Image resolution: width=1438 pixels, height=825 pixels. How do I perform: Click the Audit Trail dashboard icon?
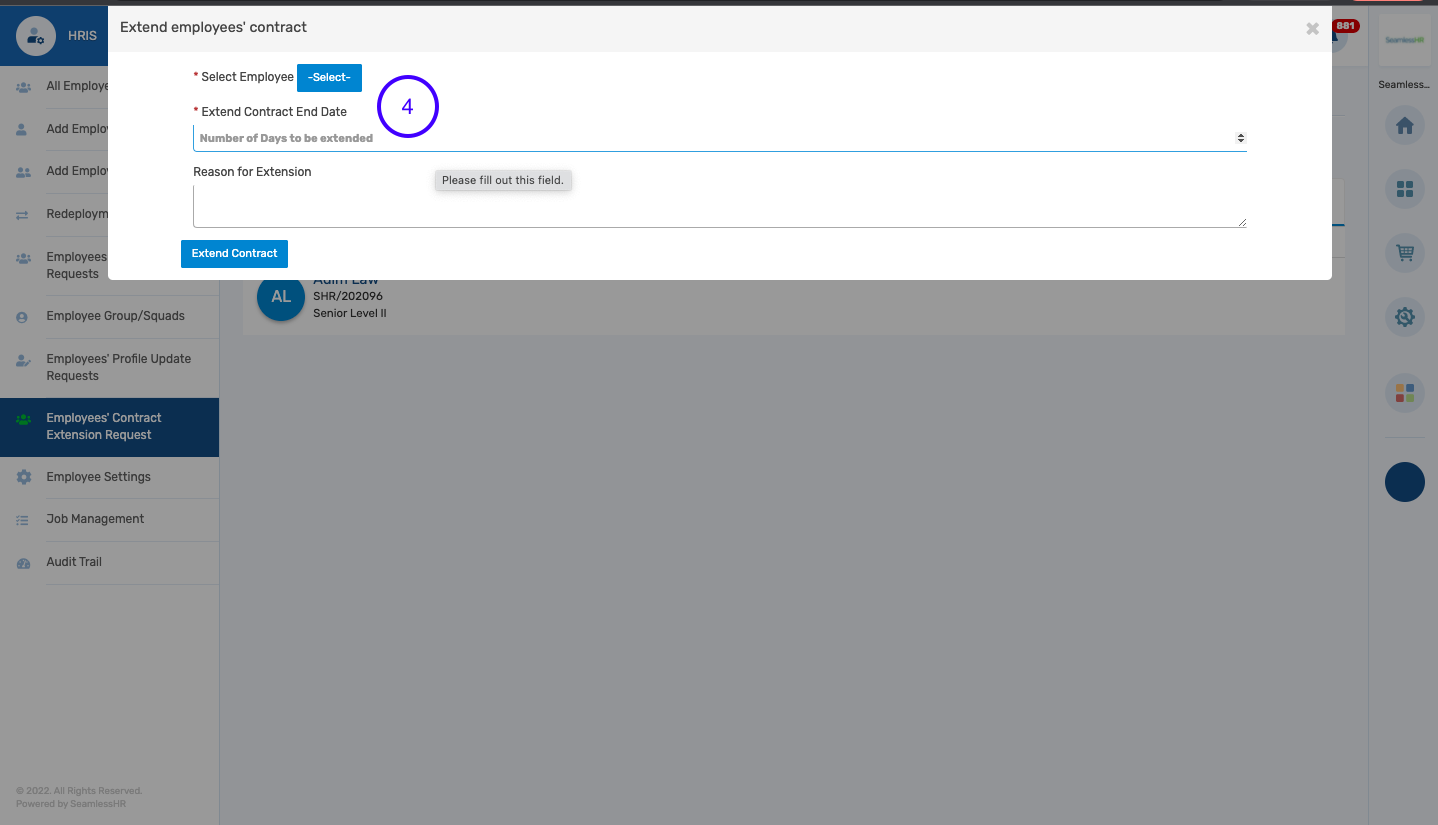(23, 563)
